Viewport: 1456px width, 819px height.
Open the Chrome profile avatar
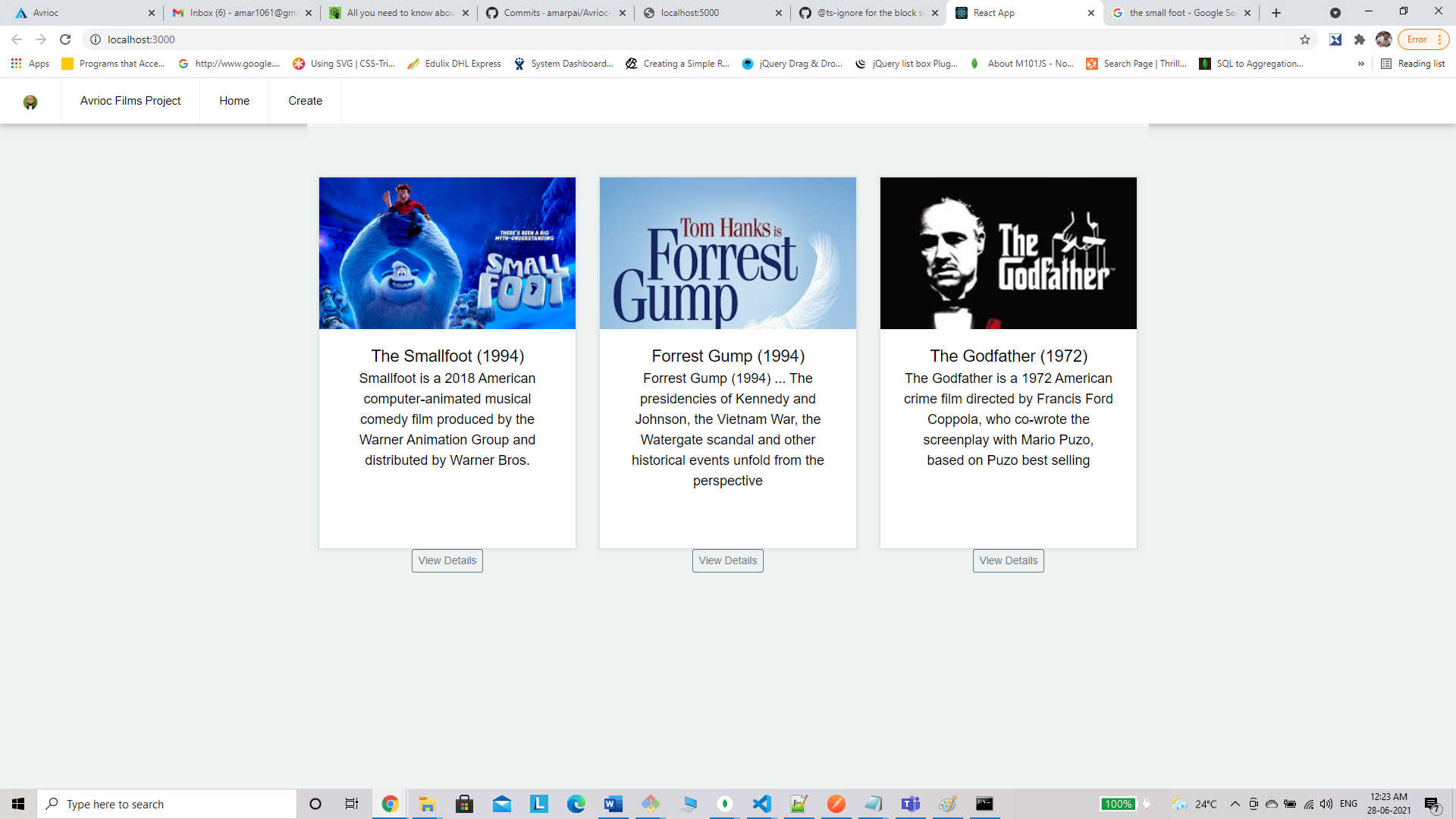coord(1384,39)
